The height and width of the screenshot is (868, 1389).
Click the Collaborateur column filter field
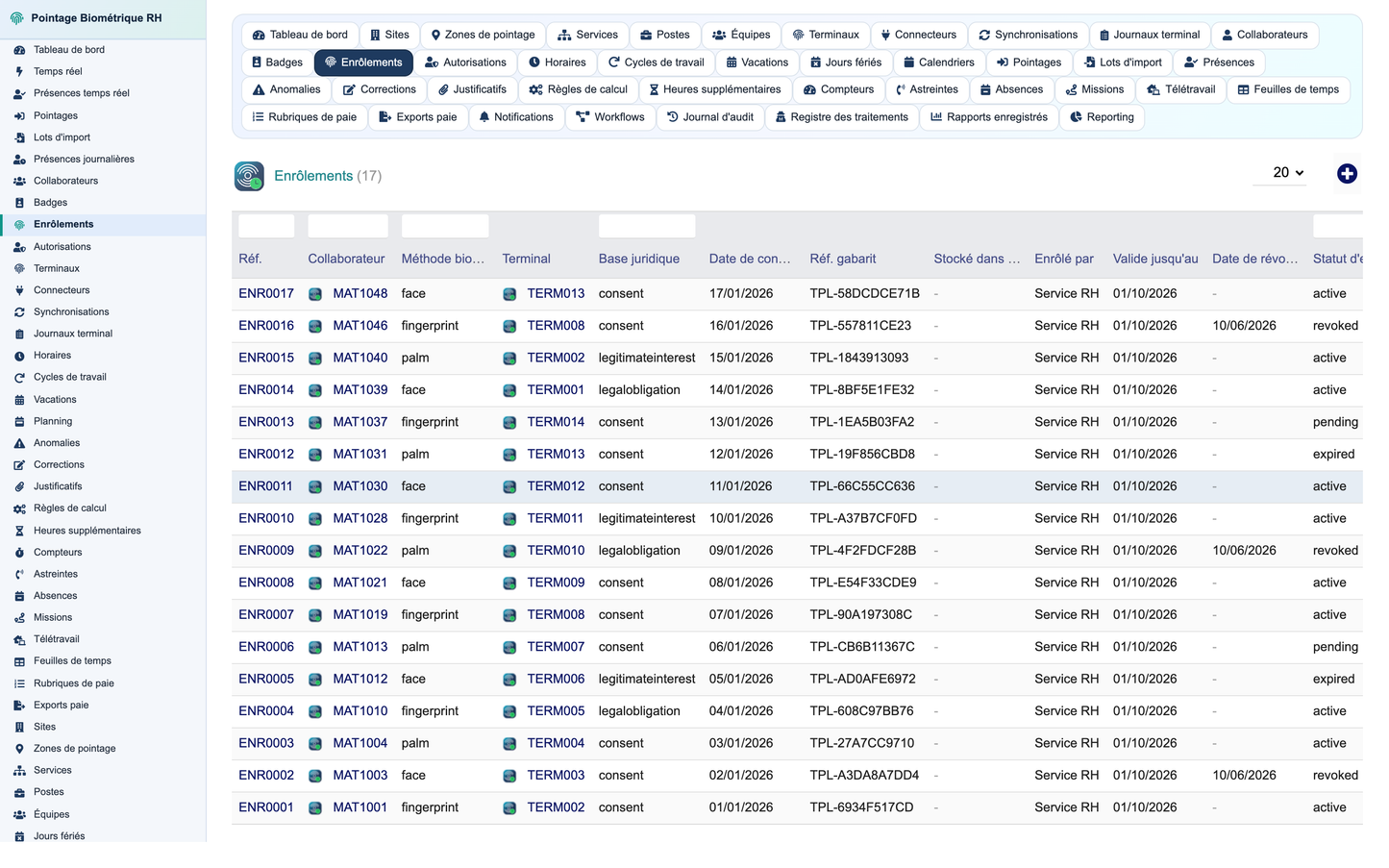click(x=348, y=226)
